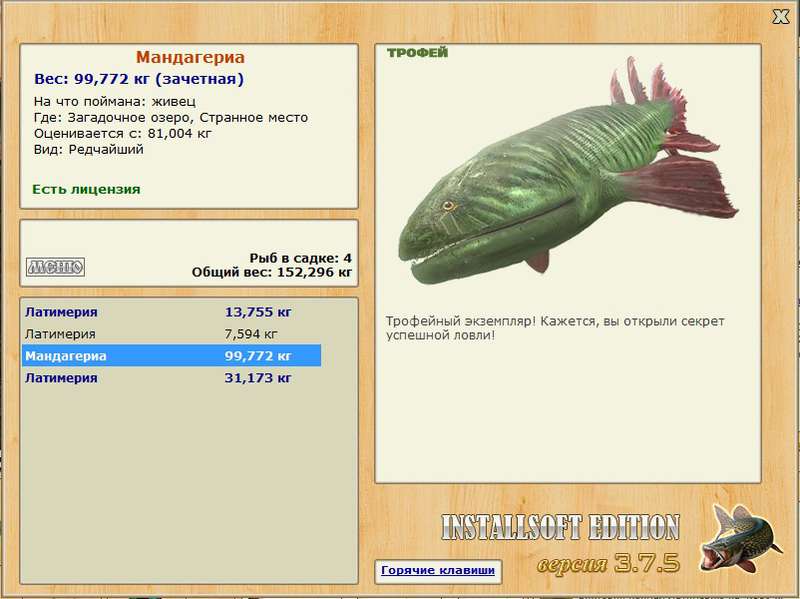
Task: Click На что поймана: живец line
Action: 115,102
